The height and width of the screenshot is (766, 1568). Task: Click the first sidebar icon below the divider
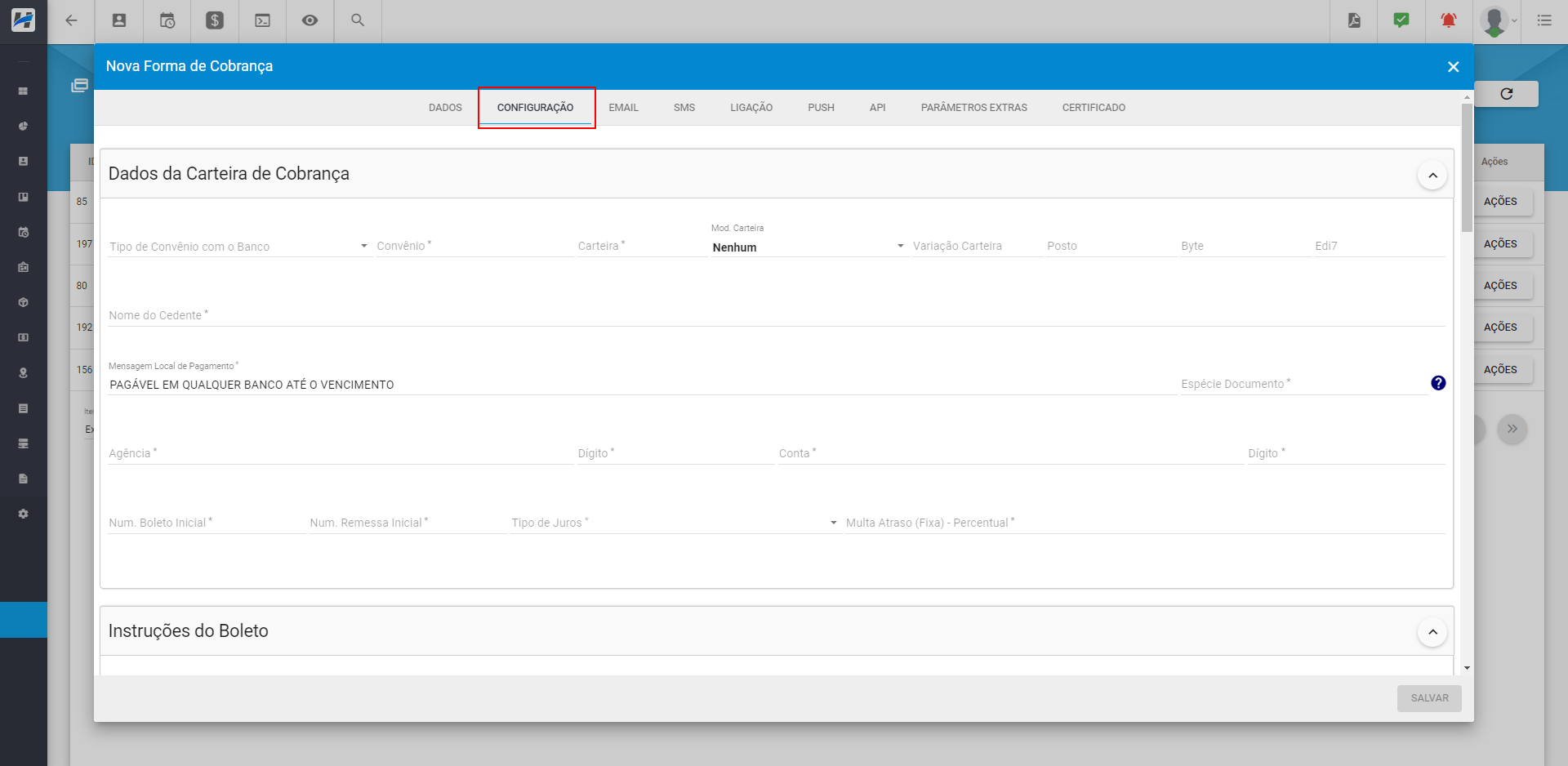pos(24,91)
